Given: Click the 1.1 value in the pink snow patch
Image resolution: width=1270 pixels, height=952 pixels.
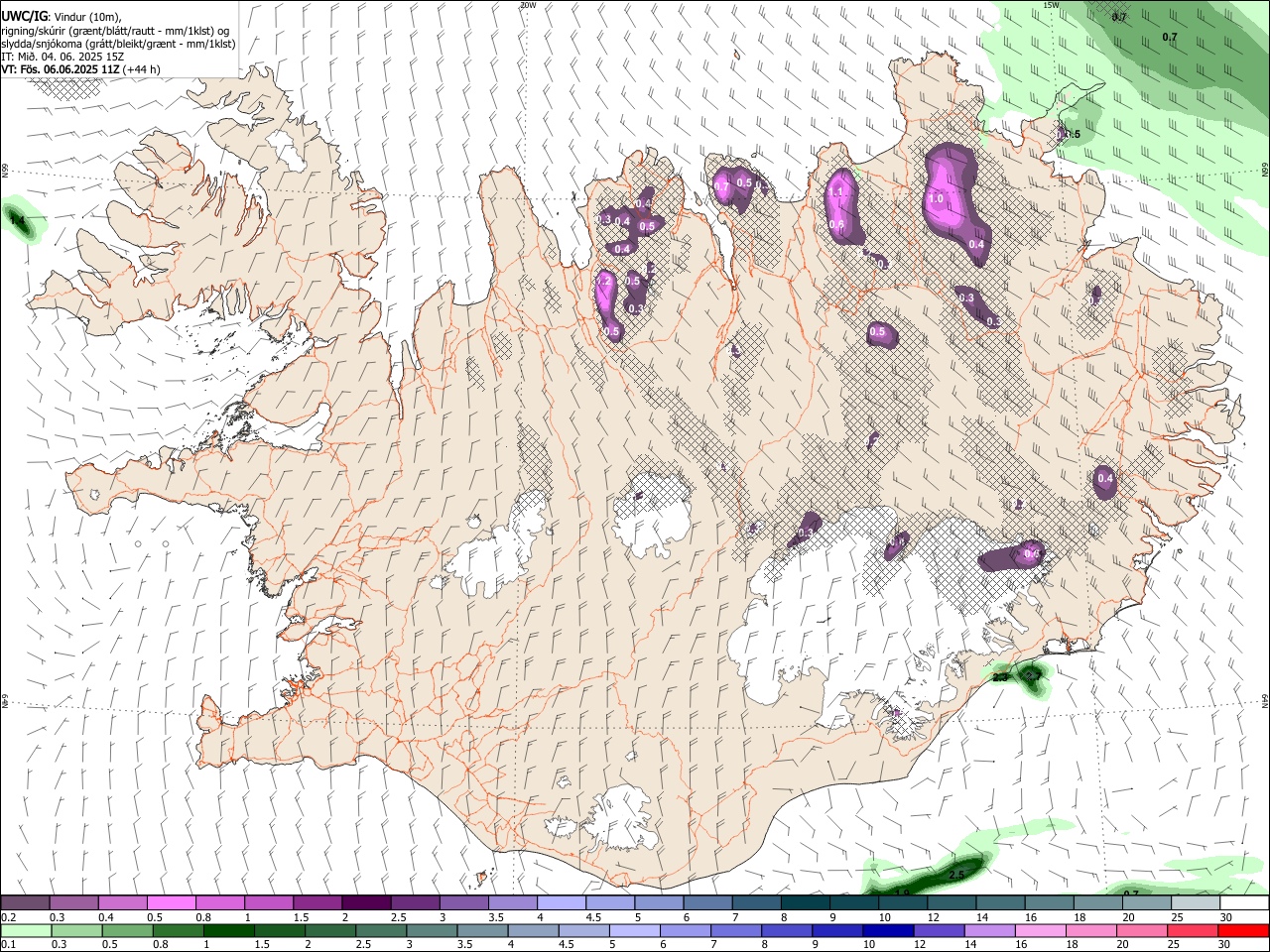Looking at the screenshot, I should (836, 192).
